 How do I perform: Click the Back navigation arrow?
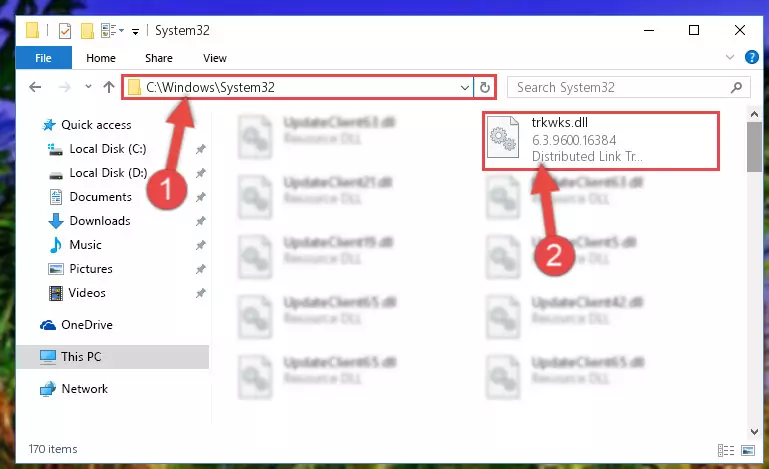pyautogui.click(x=35, y=87)
